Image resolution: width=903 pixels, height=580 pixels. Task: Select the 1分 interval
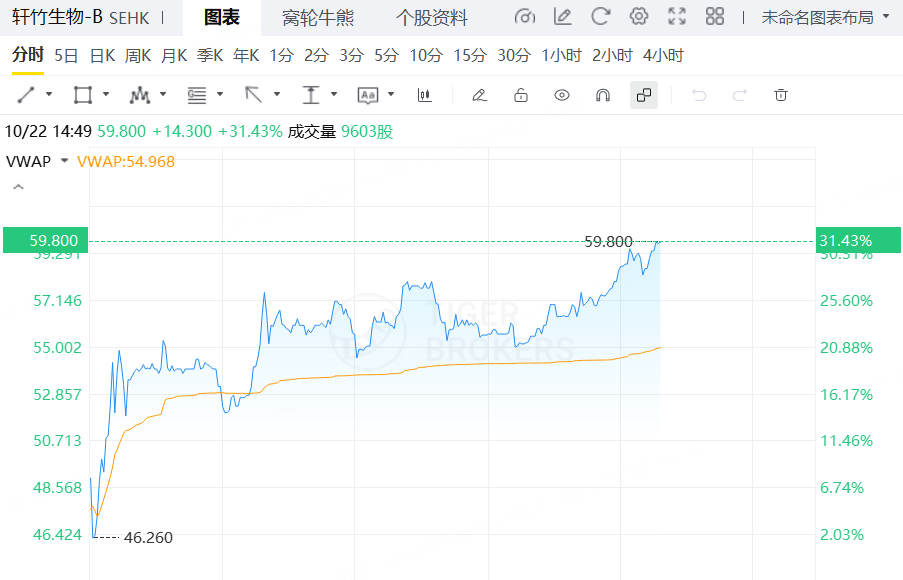click(x=282, y=55)
